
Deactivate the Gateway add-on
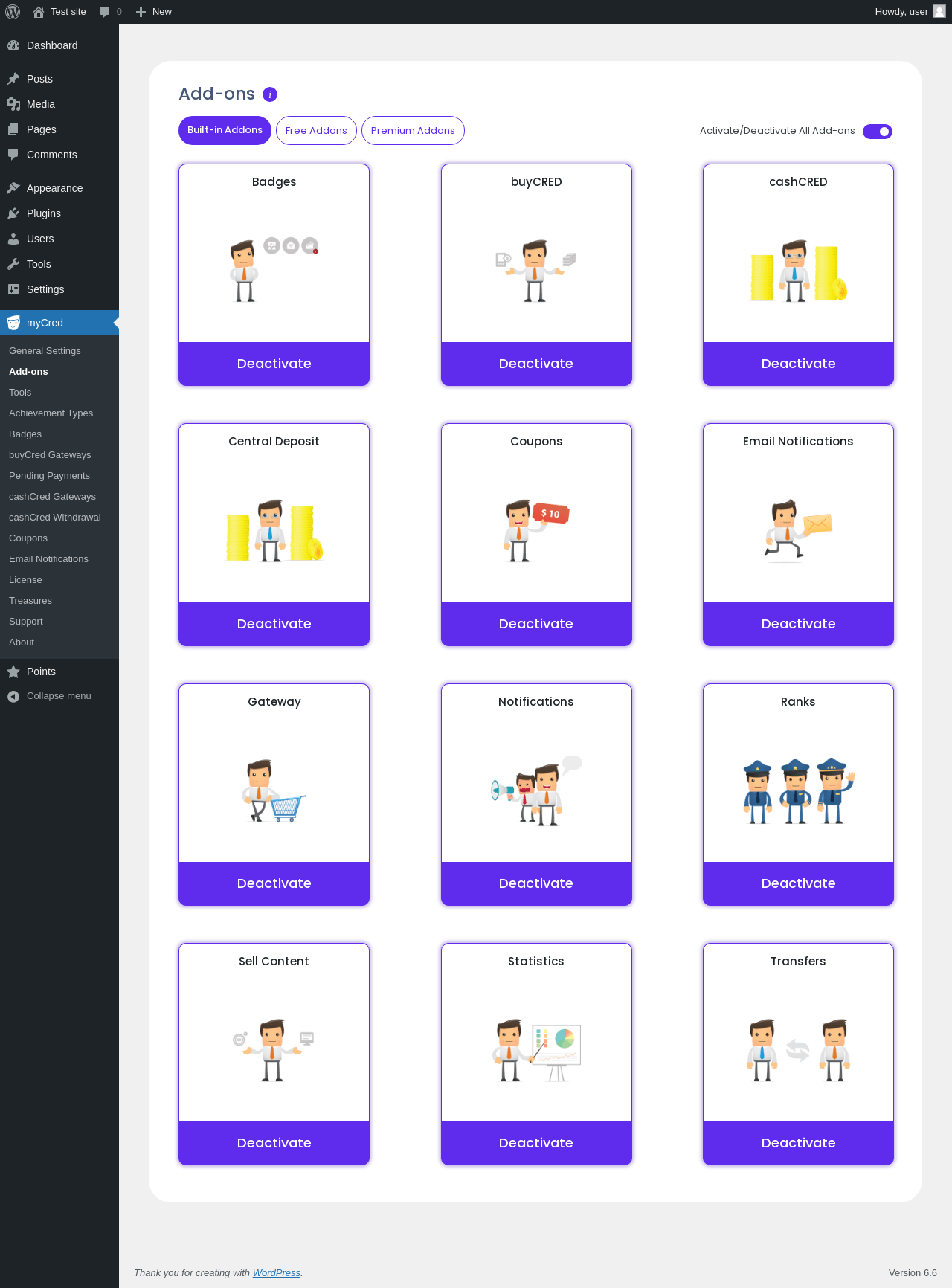coord(274,883)
